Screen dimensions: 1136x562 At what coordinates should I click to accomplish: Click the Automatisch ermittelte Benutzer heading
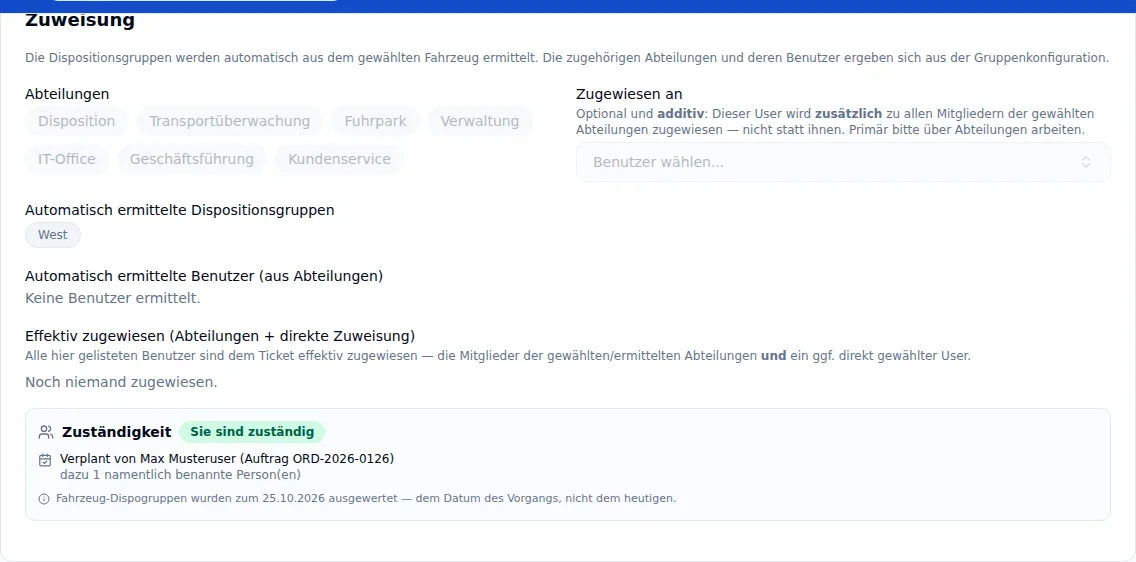click(204, 276)
